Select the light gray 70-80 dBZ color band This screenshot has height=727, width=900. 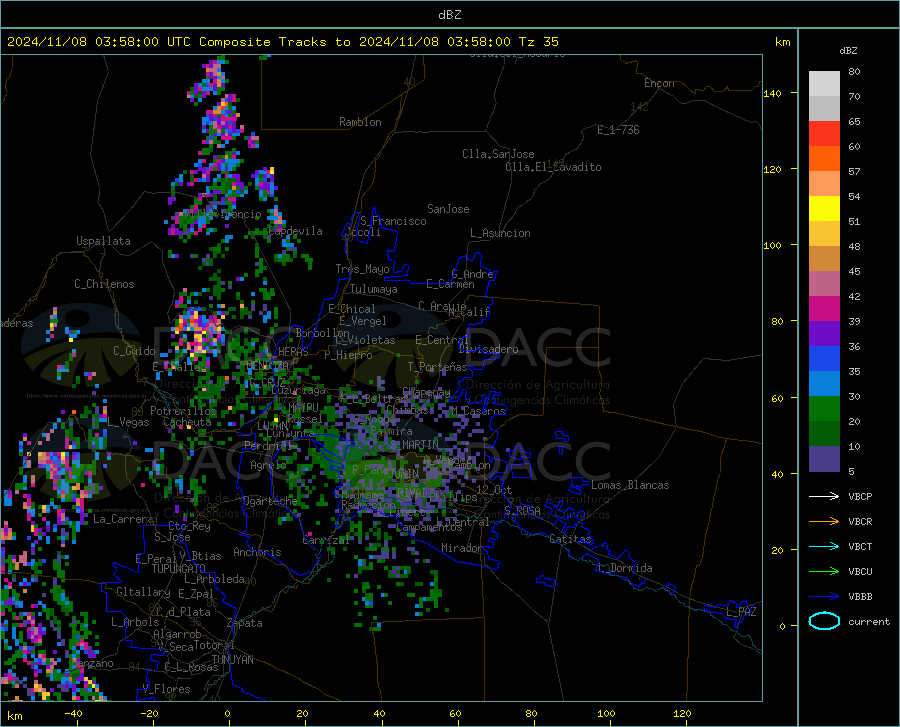[824, 84]
